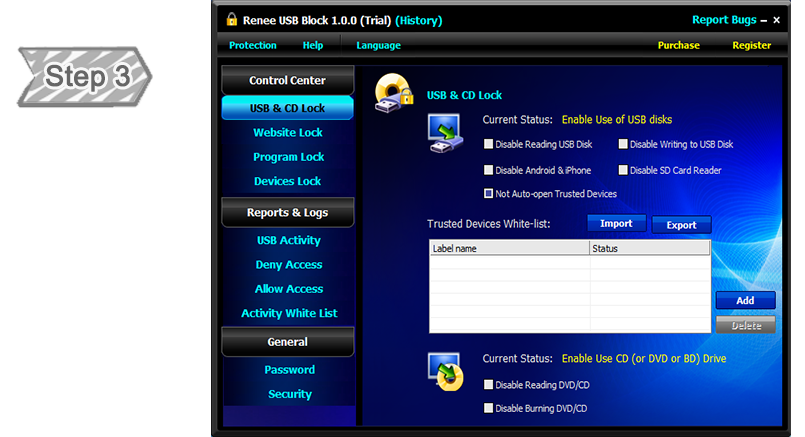Click the Reports & Logs header
Viewport: 805px width, 437px height.
(288, 212)
